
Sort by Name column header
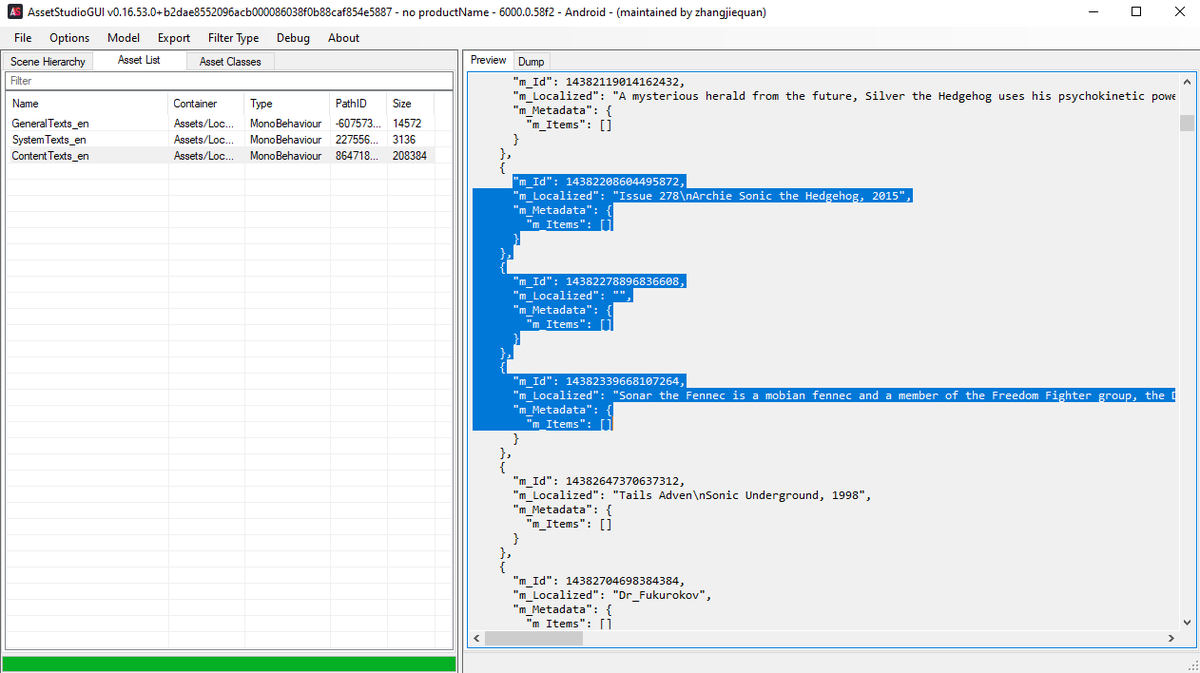pos(87,104)
